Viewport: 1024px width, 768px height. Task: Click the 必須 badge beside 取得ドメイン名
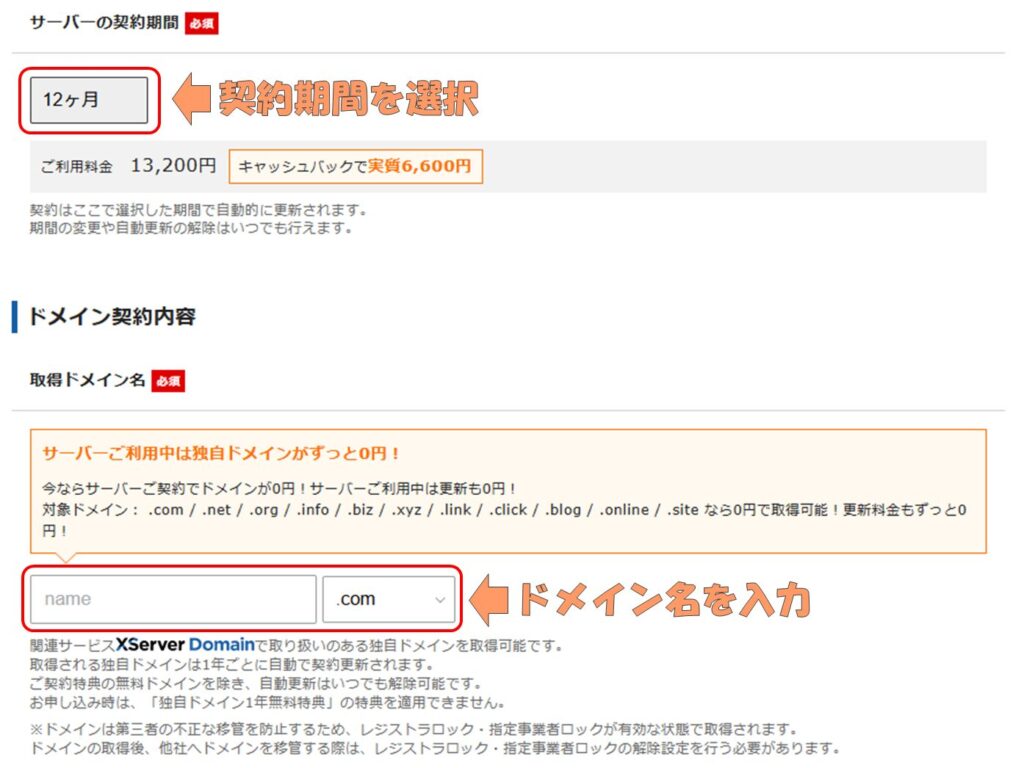[168, 381]
